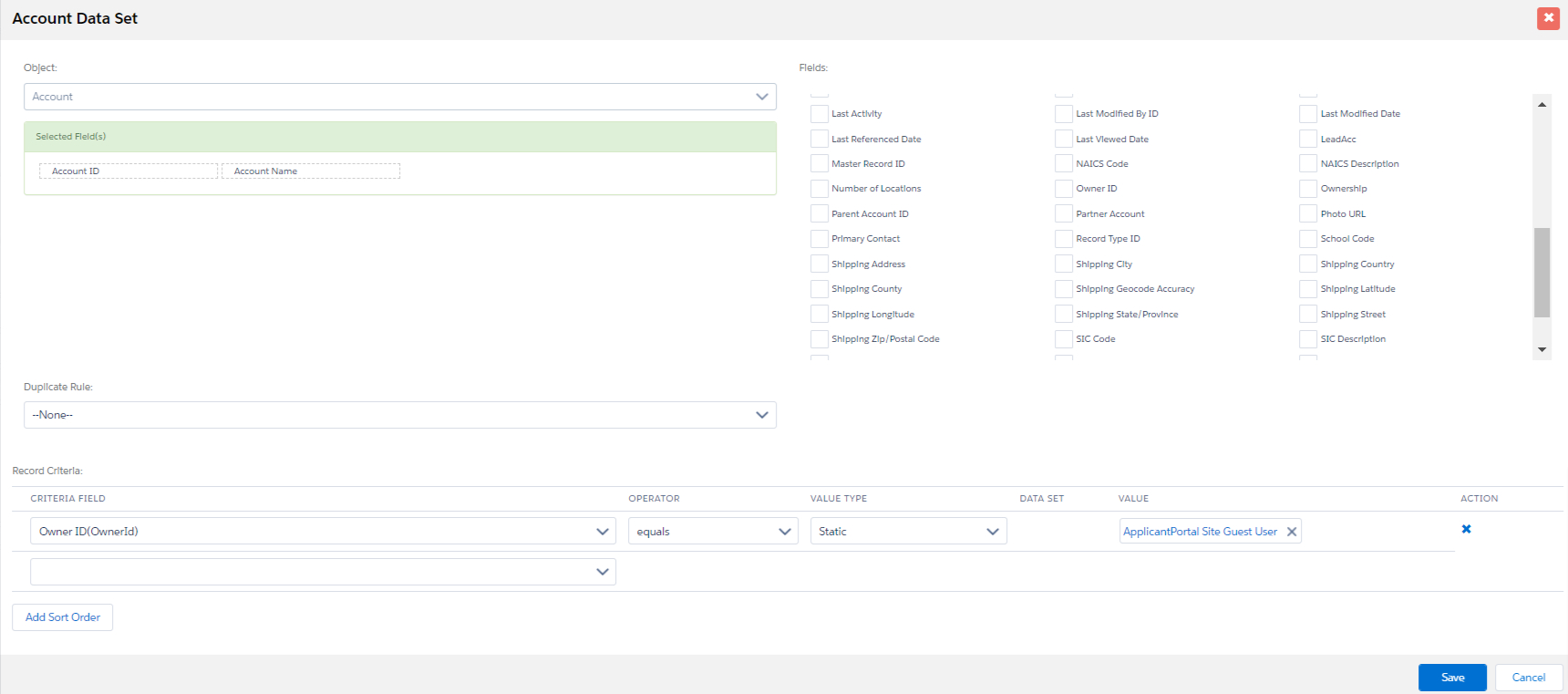1568x694 pixels.
Task: Tick the Shipping Country checkbox
Action: (x=1308, y=264)
